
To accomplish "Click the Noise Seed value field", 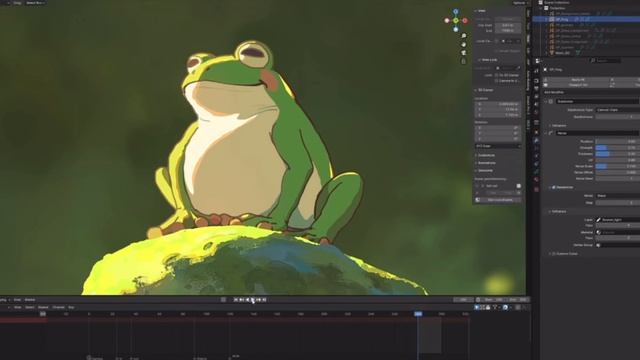I will [x=618, y=178].
